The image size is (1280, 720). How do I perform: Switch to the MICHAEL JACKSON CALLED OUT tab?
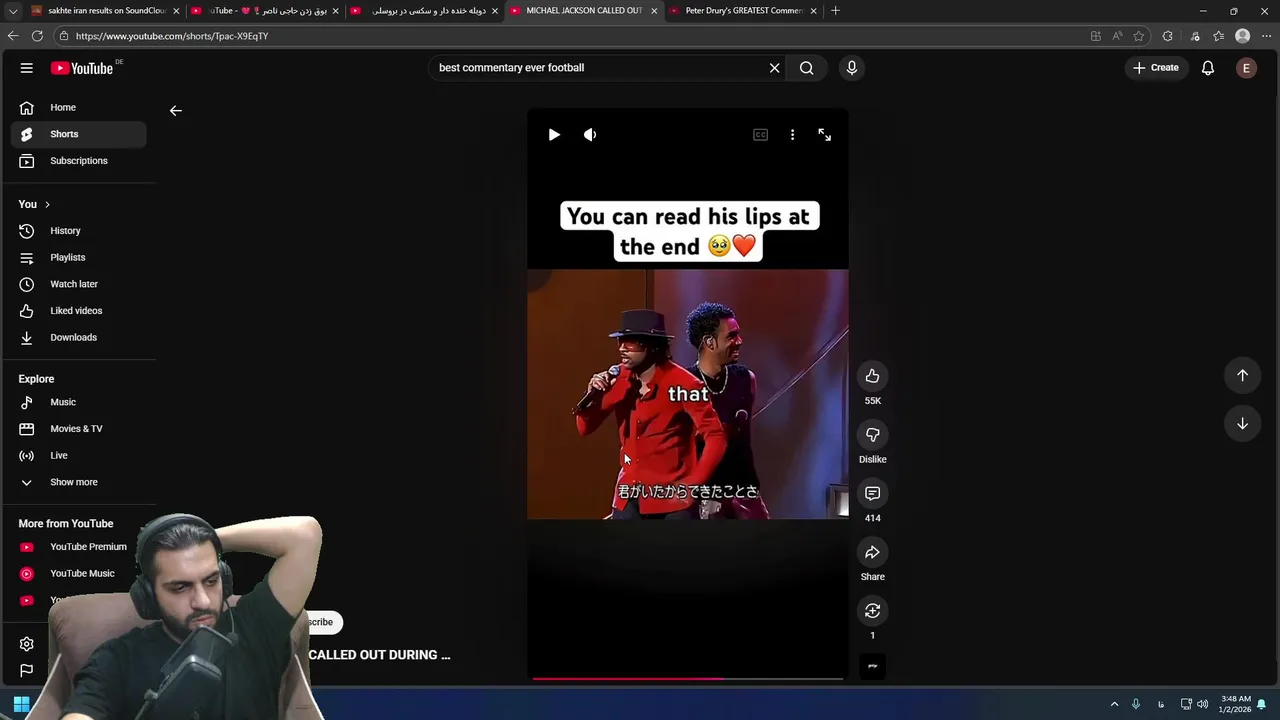click(x=582, y=11)
